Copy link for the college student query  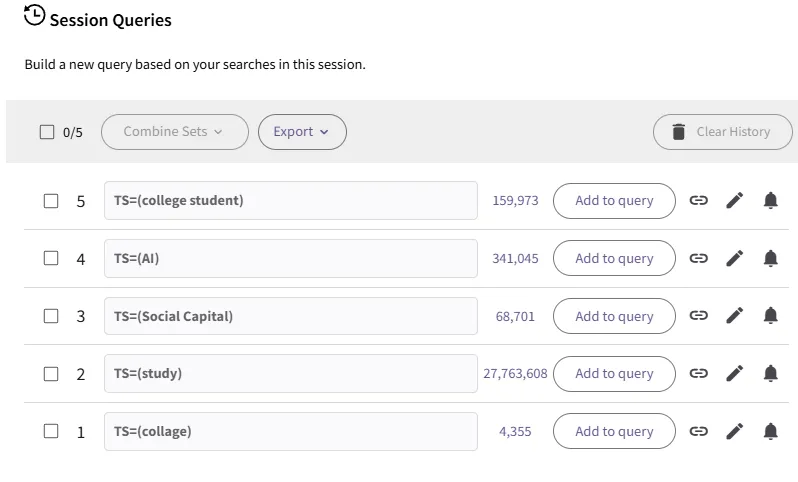tap(699, 201)
